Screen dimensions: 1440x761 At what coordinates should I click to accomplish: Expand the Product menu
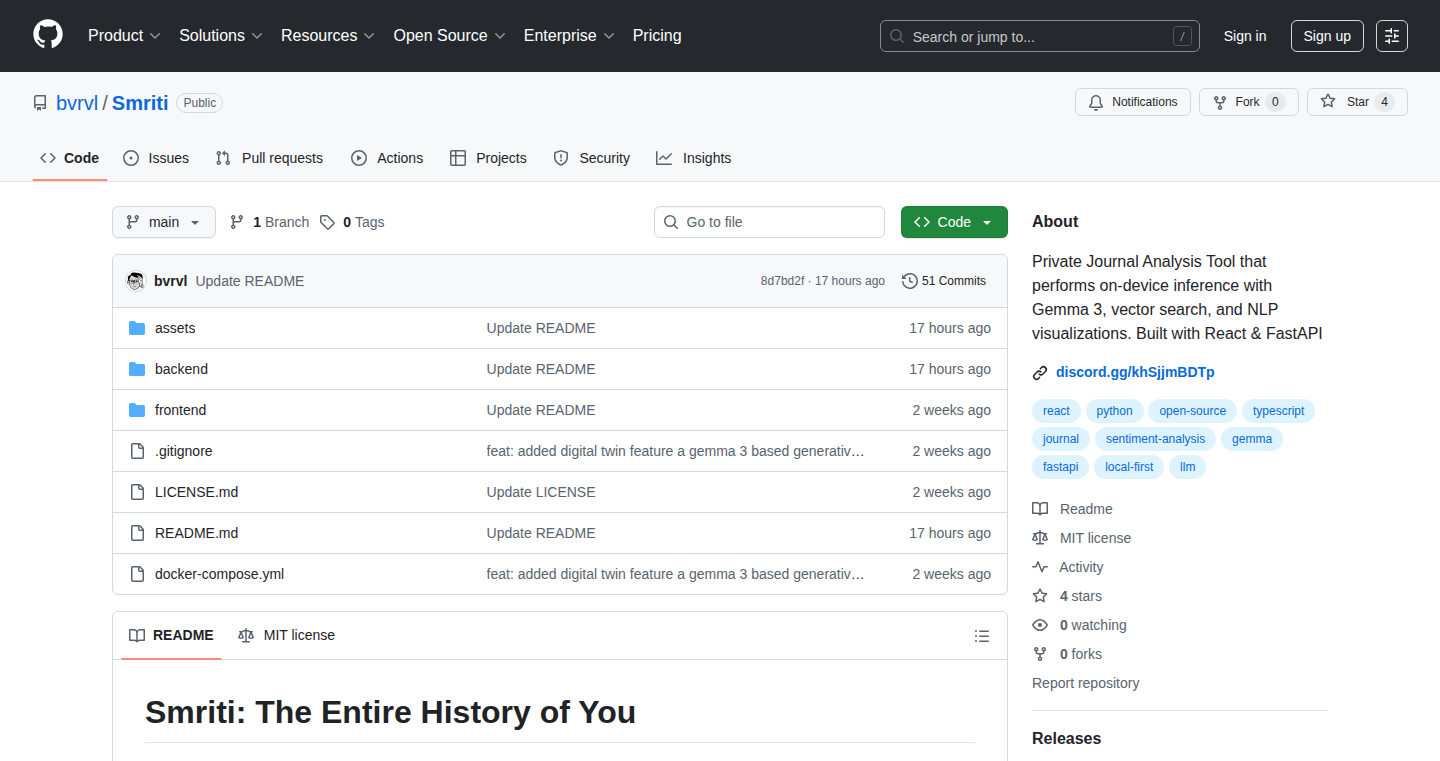(x=124, y=36)
